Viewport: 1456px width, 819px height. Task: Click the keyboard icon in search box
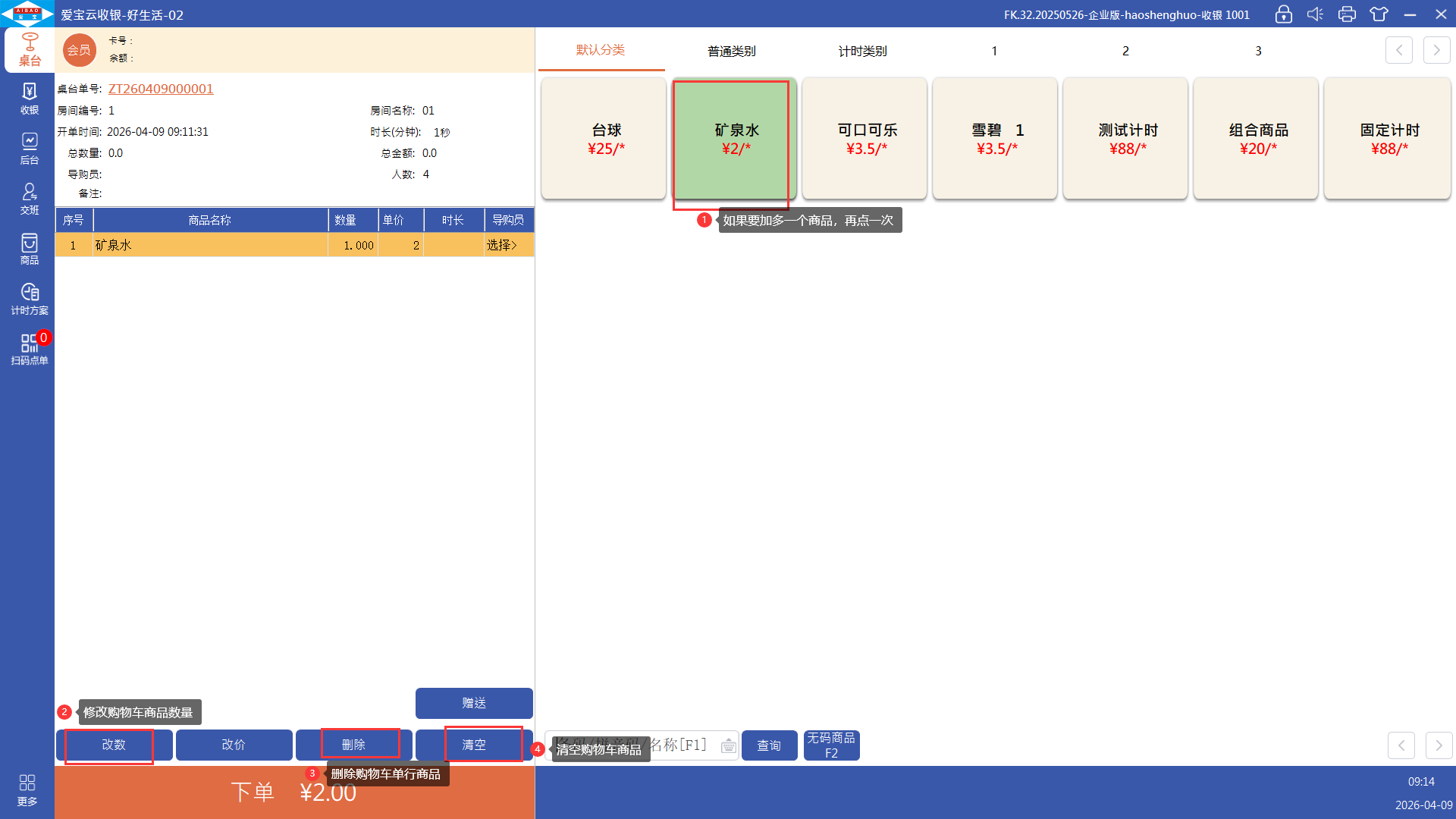(728, 746)
